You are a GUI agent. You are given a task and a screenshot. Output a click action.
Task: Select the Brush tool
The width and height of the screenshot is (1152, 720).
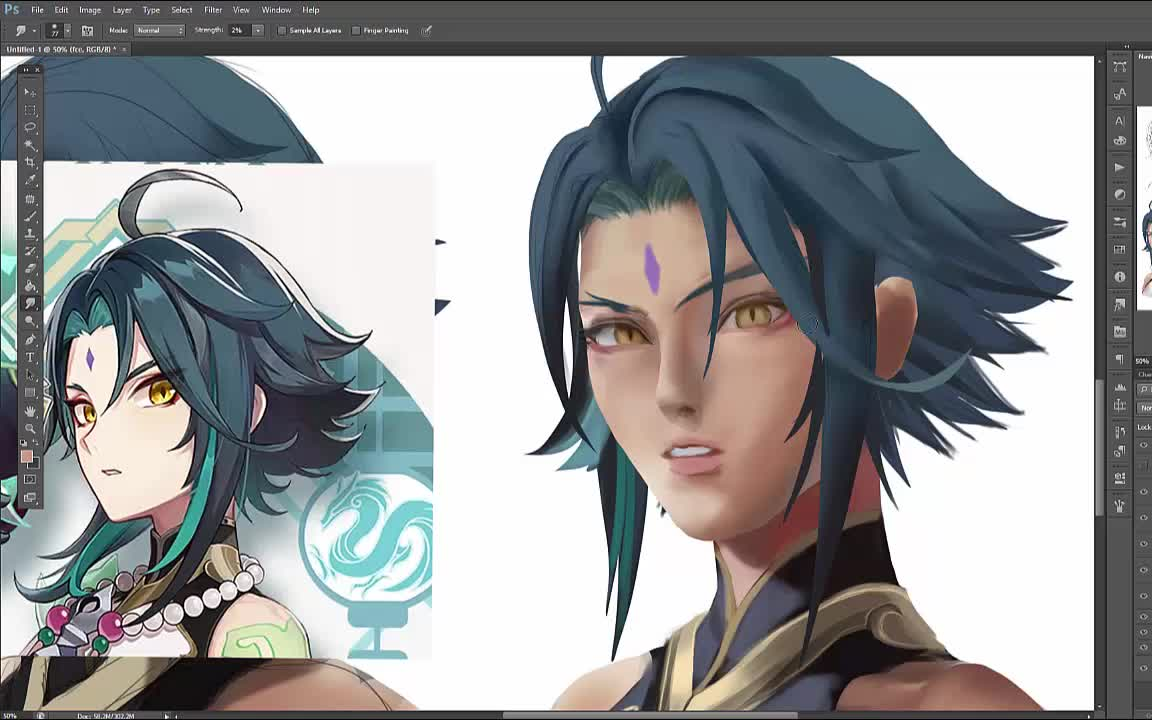tap(30, 217)
